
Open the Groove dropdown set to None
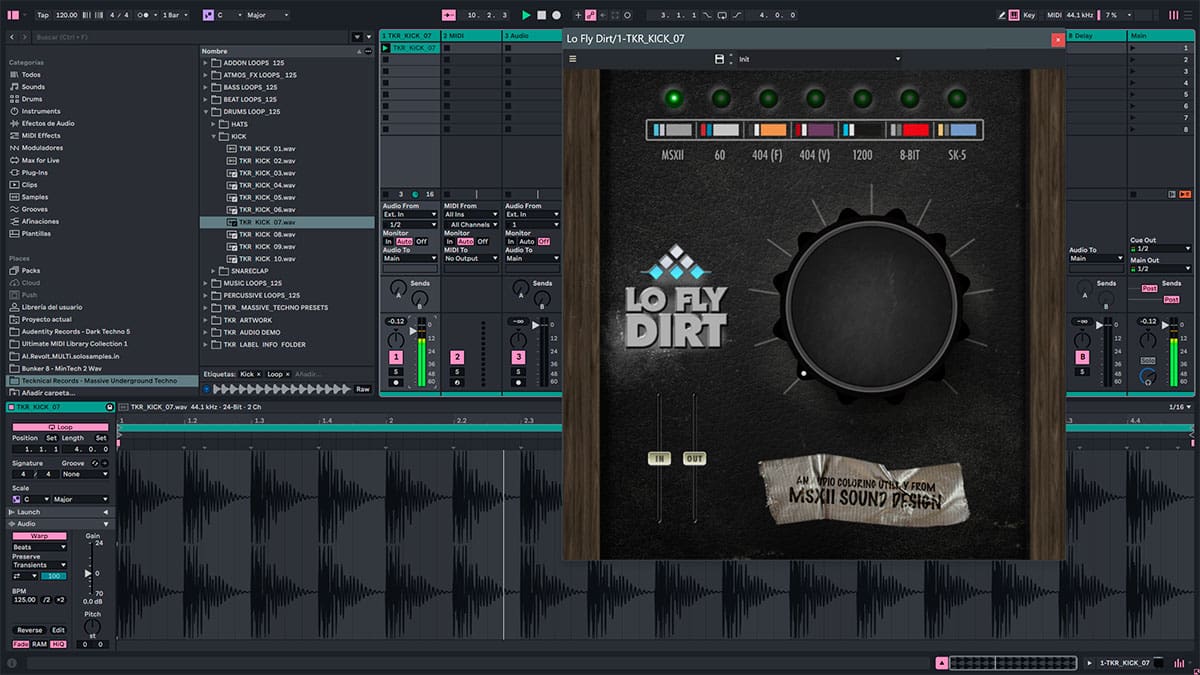click(x=86, y=474)
